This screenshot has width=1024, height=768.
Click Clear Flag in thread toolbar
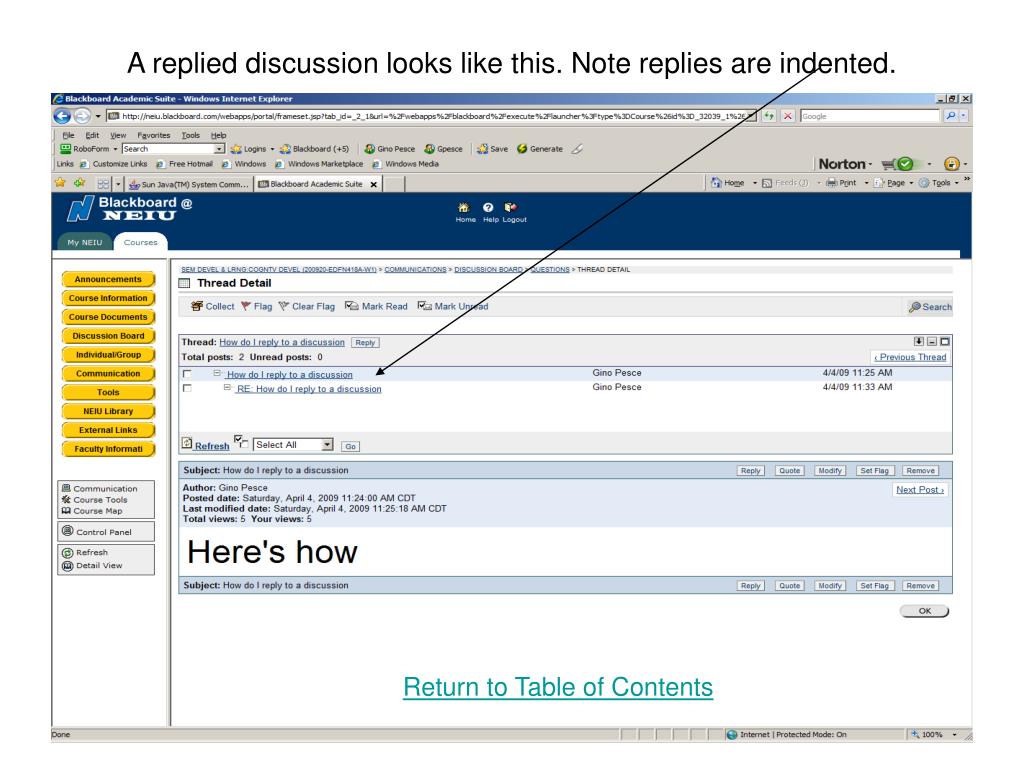[306, 306]
